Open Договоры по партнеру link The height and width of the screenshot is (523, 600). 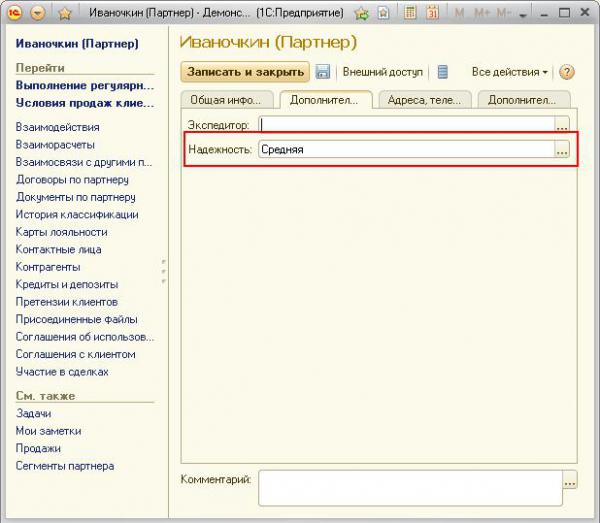tap(72, 180)
